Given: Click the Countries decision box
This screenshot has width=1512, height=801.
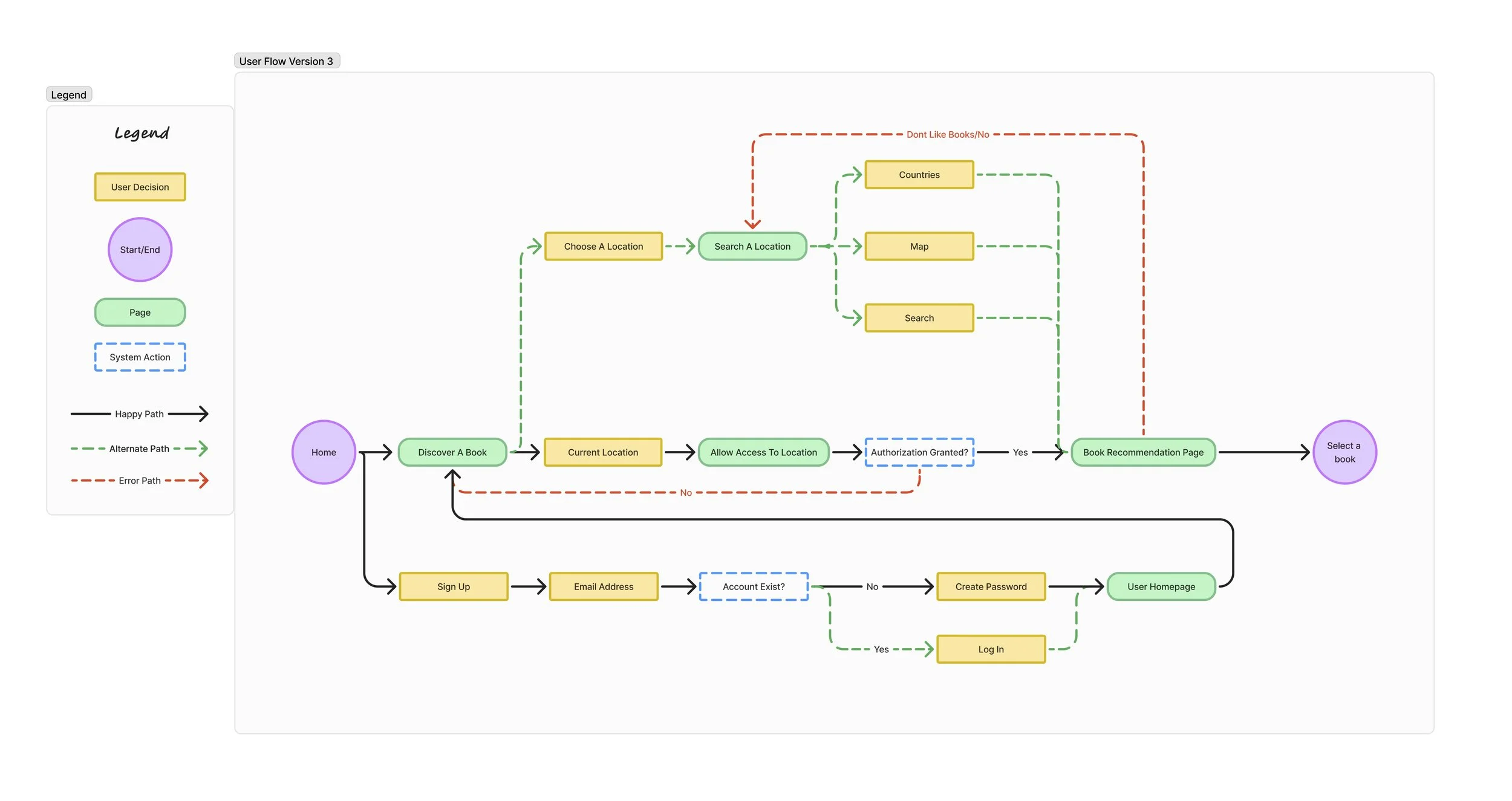Looking at the screenshot, I should pyautogui.click(x=919, y=175).
